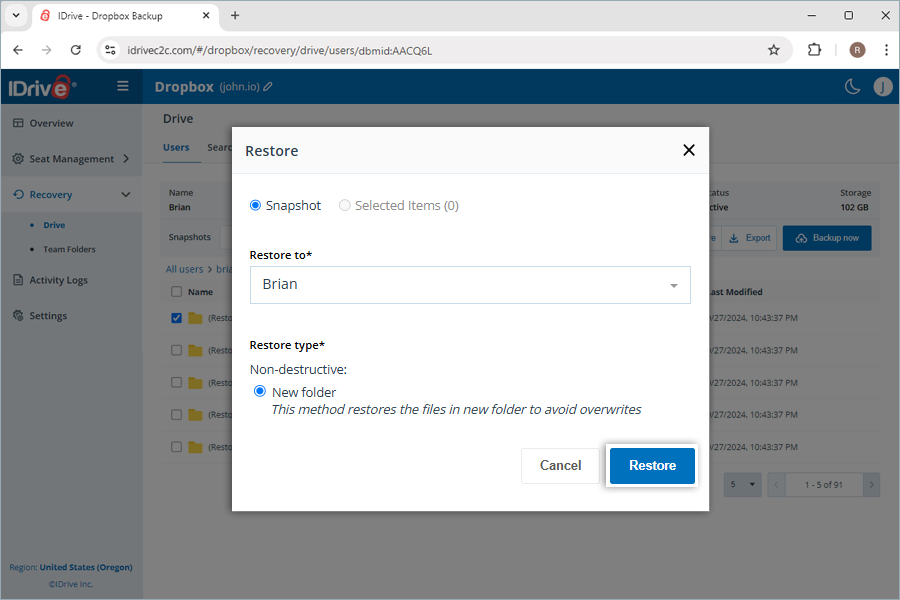Click the Overview sidebar icon
This screenshot has width=900, height=600.
tap(18, 123)
